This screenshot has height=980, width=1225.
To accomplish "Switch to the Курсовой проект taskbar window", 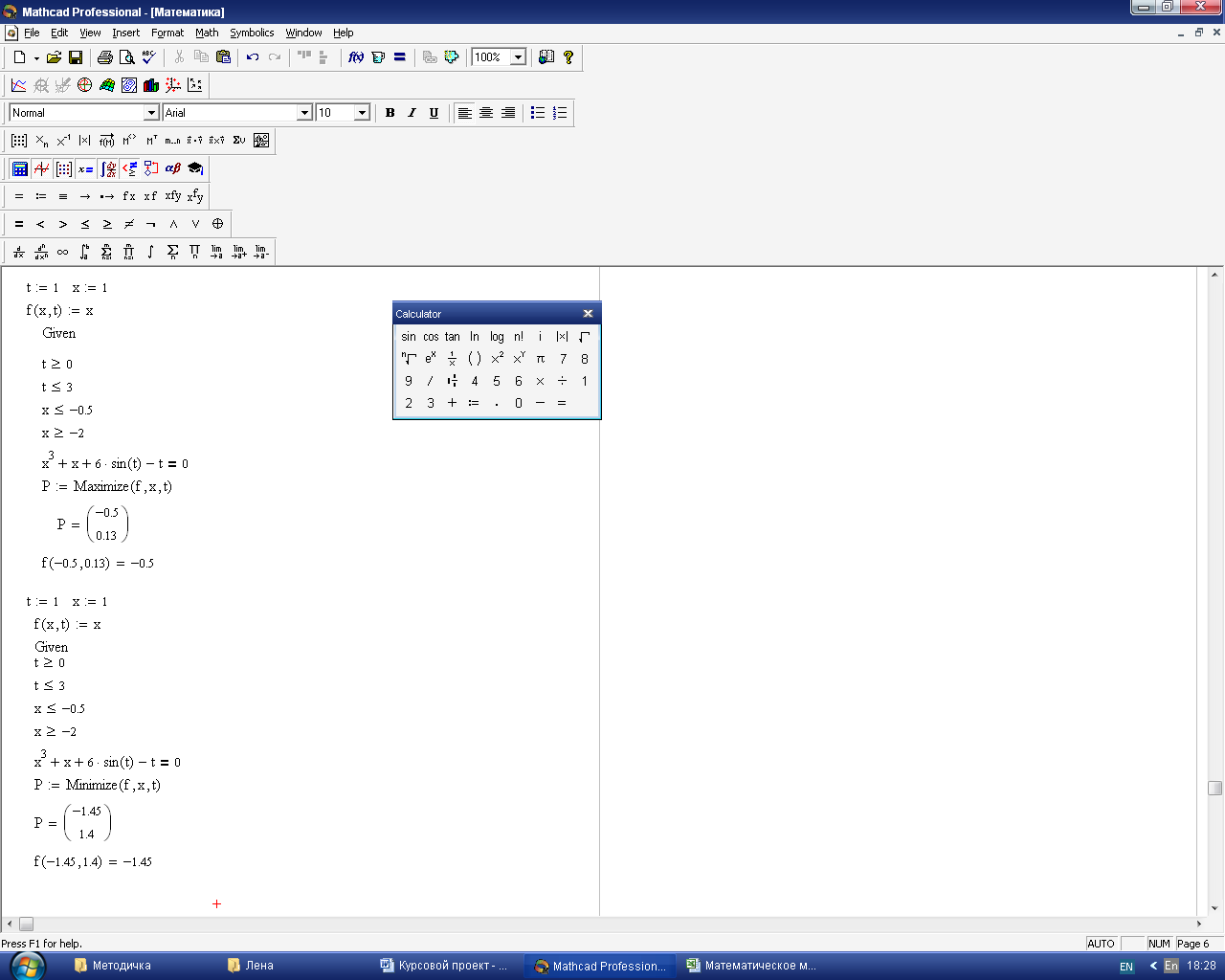I will coord(446,966).
